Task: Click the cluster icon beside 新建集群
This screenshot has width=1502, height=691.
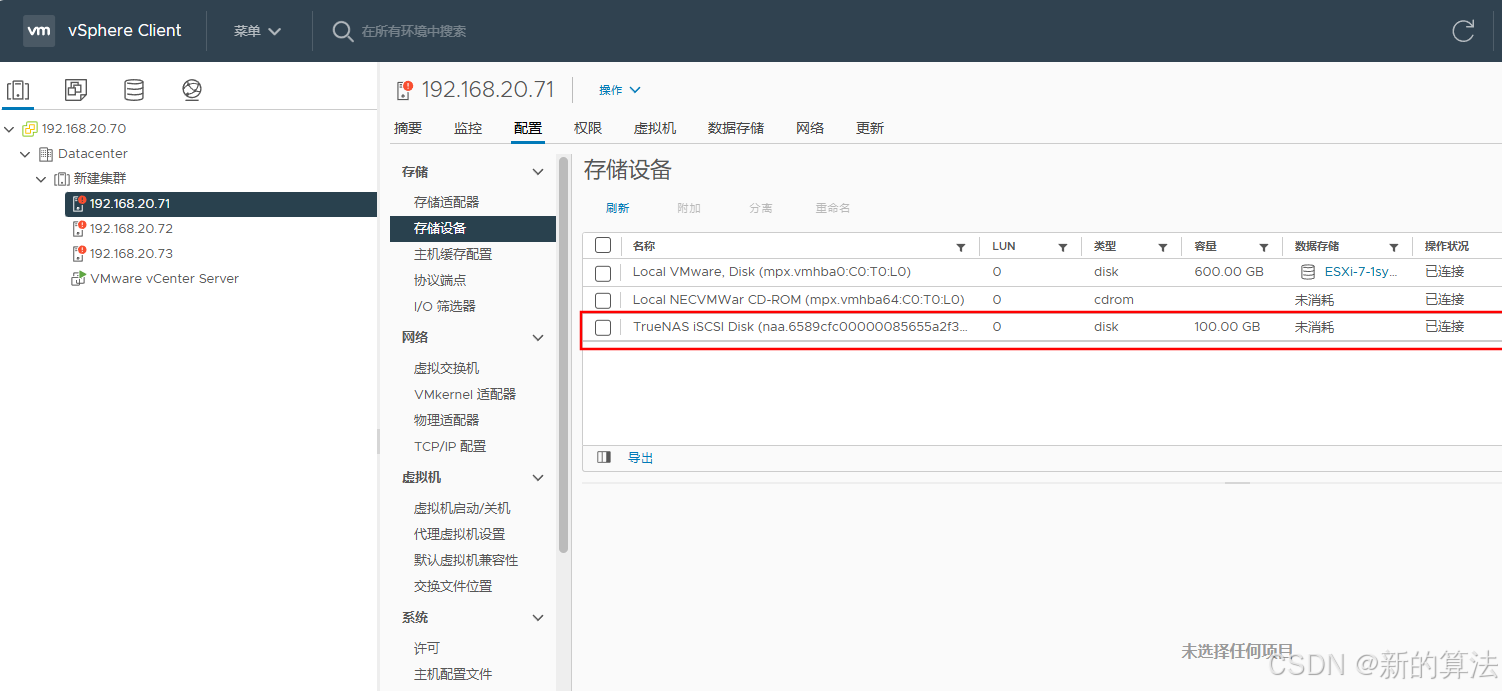Action: coord(62,179)
